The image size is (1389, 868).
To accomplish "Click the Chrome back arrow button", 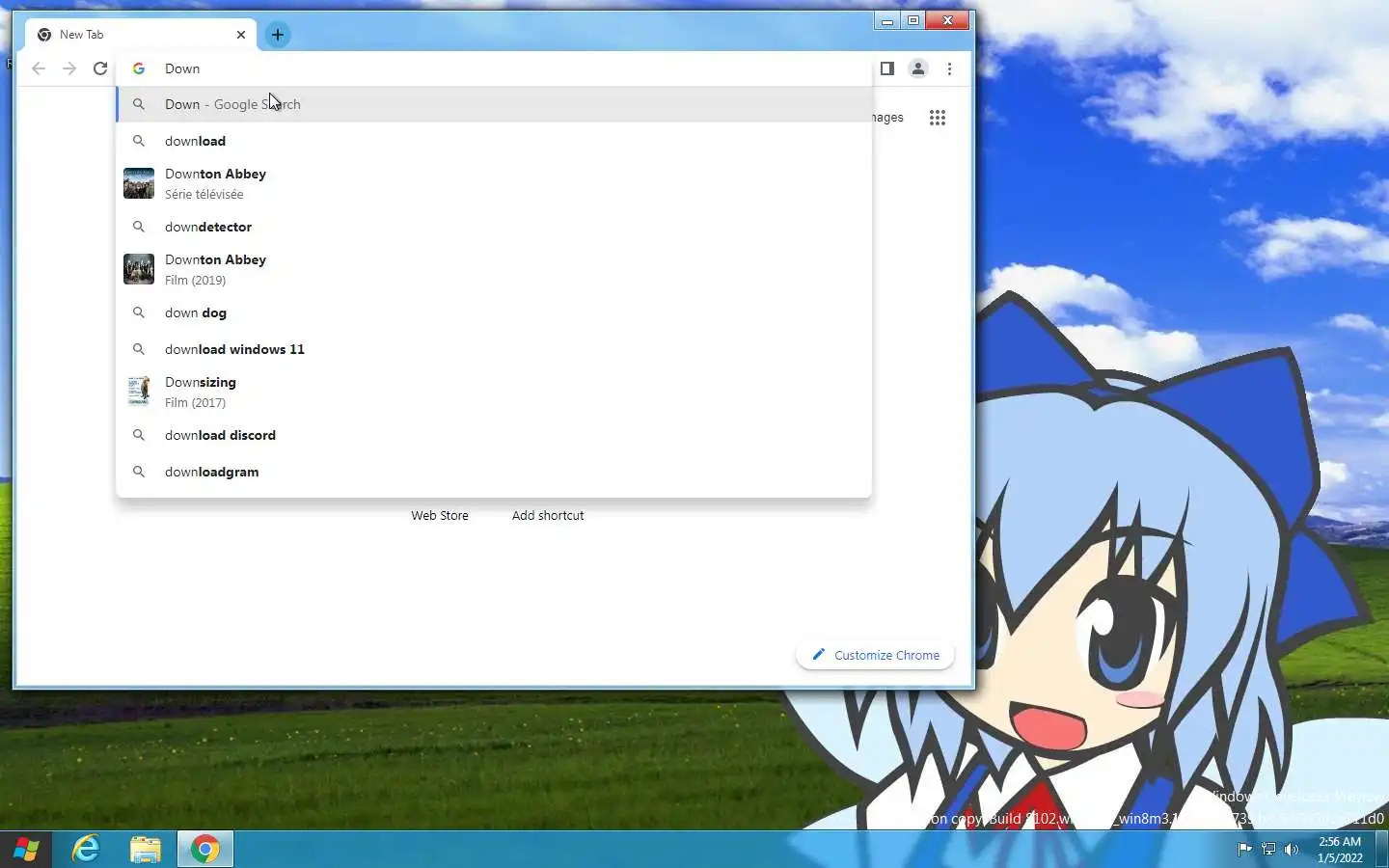I will tap(39, 68).
